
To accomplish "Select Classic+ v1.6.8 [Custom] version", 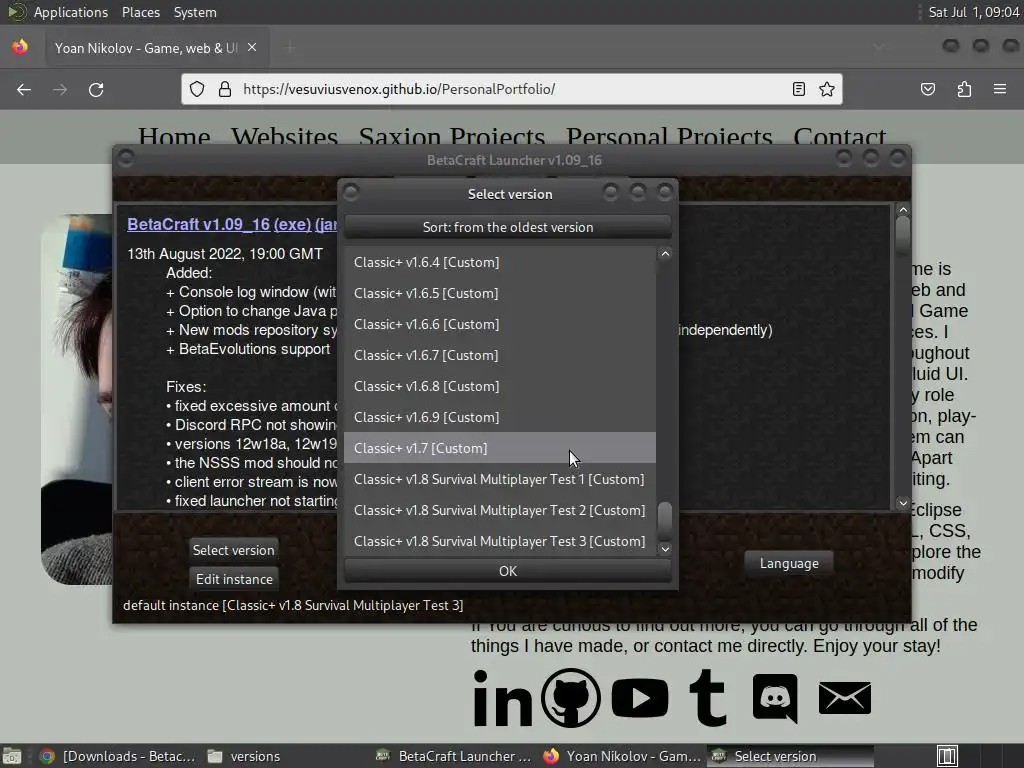I will [500, 386].
